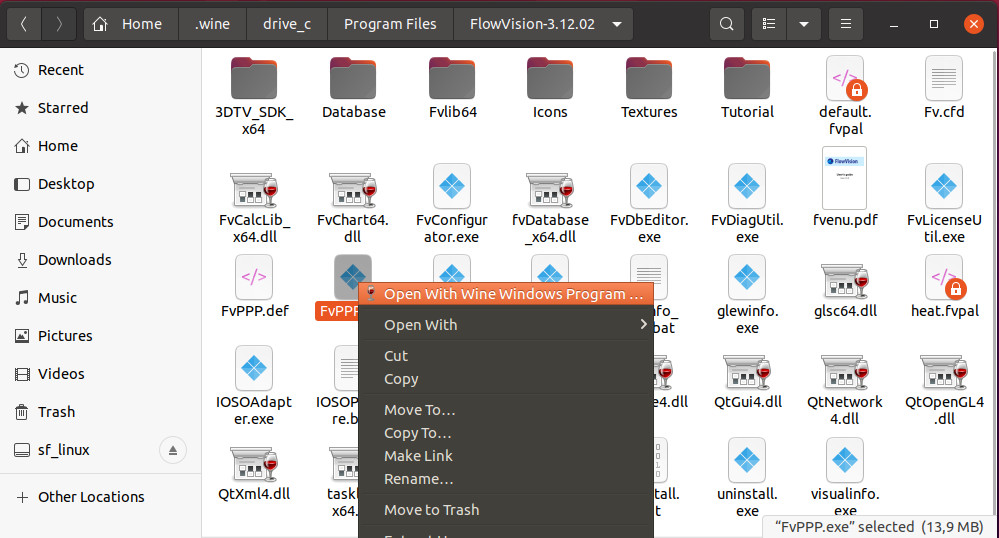Screen dimensions: 999x538
Task: Select QtOpenGL4.dll file icon
Action: (x=944, y=372)
